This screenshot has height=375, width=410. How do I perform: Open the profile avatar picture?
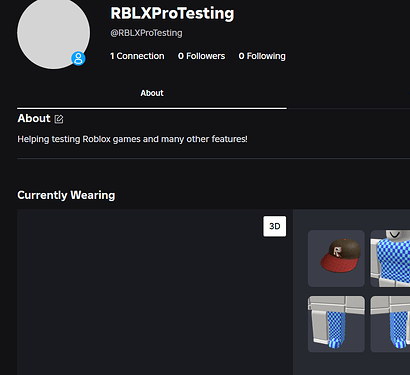pyautogui.click(x=54, y=33)
